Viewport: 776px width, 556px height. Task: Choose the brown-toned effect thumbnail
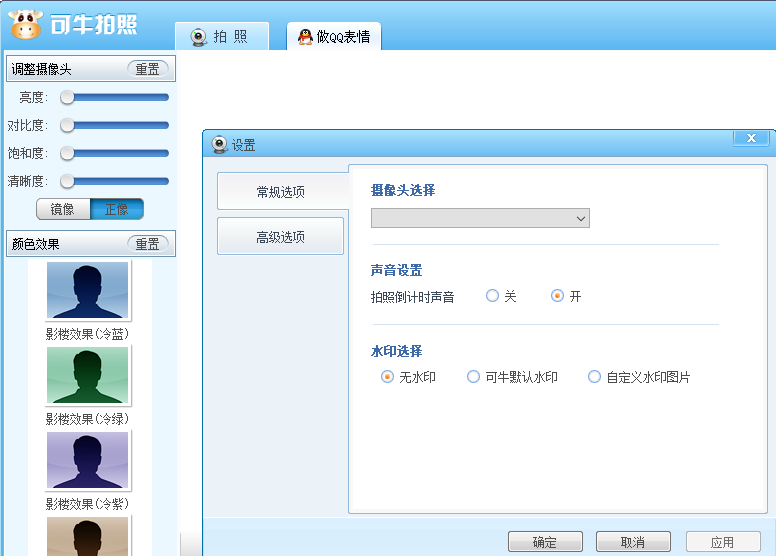tap(88, 536)
